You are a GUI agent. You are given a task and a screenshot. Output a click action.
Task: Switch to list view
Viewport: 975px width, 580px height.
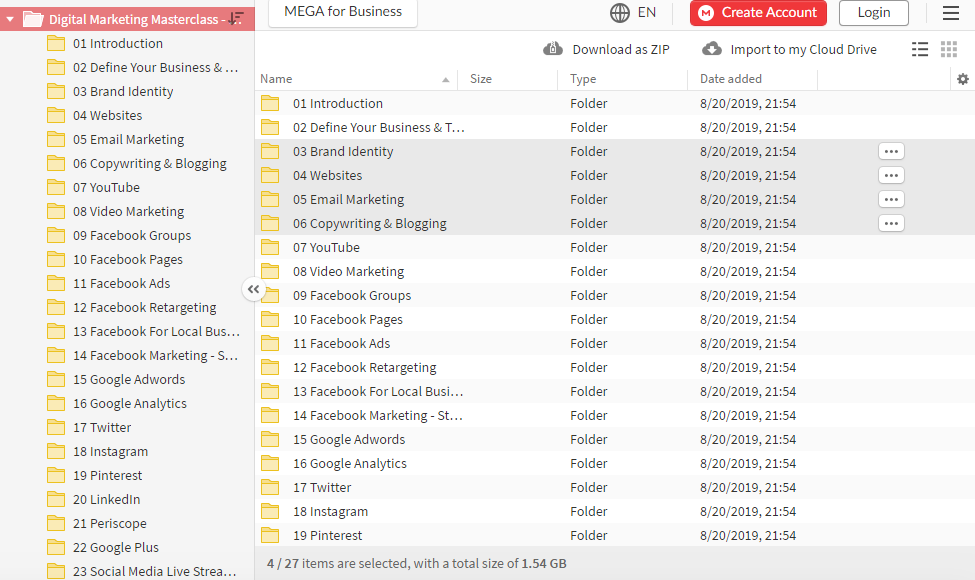[920, 49]
